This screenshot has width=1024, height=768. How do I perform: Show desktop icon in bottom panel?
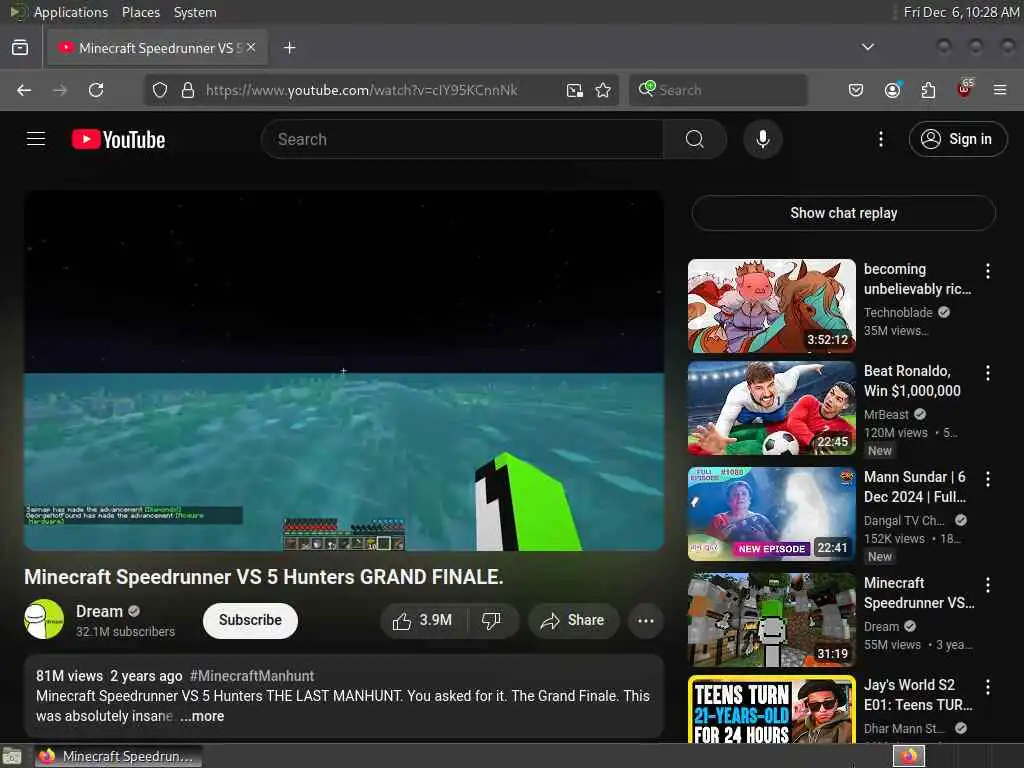(12, 756)
